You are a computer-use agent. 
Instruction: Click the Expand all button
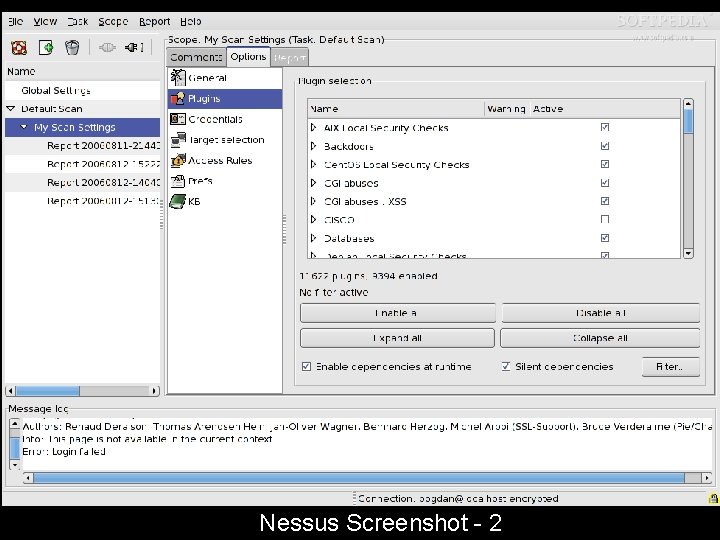click(x=397, y=338)
